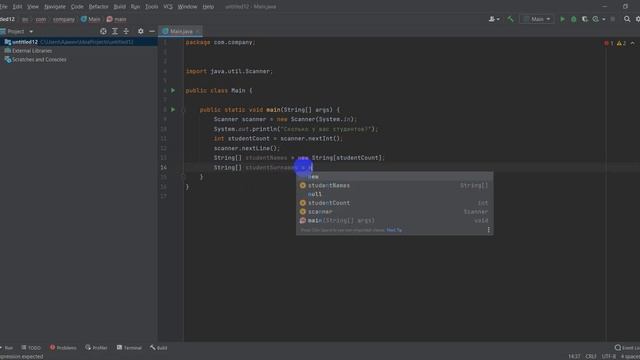
Task: Select the untitled12 project root node
Action: point(79,42)
